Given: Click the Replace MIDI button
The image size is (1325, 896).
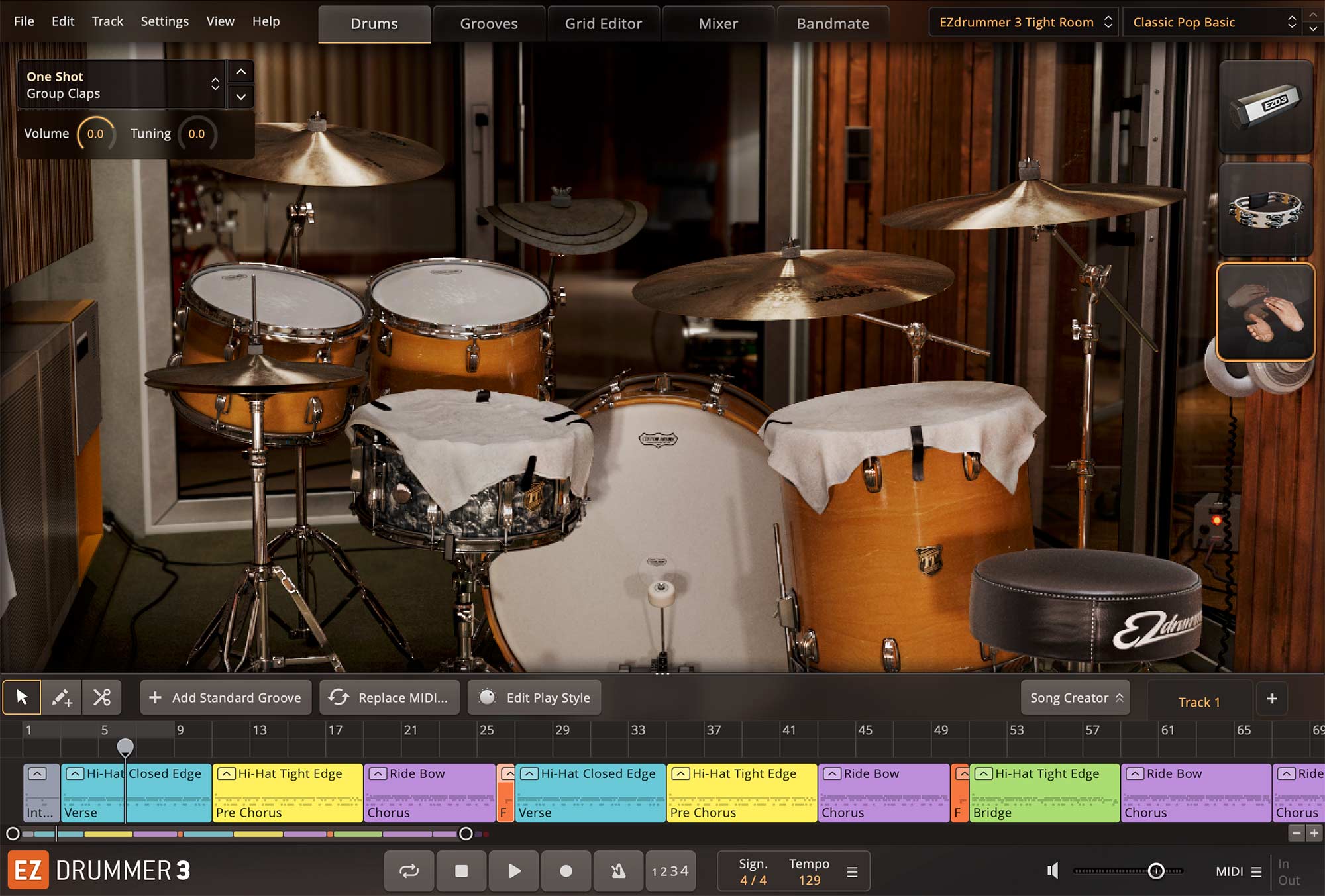Looking at the screenshot, I should coord(389,697).
